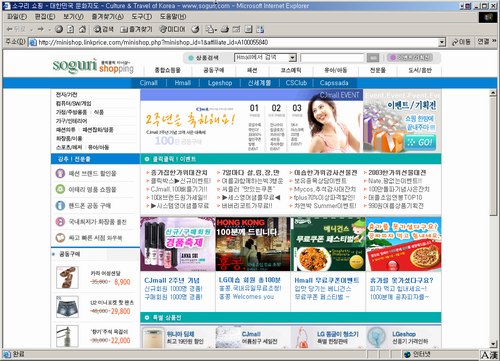The height and width of the screenshot is (361, 500).
Task: Click the Discuss toolbar icon
Action: tap(248, 29)
